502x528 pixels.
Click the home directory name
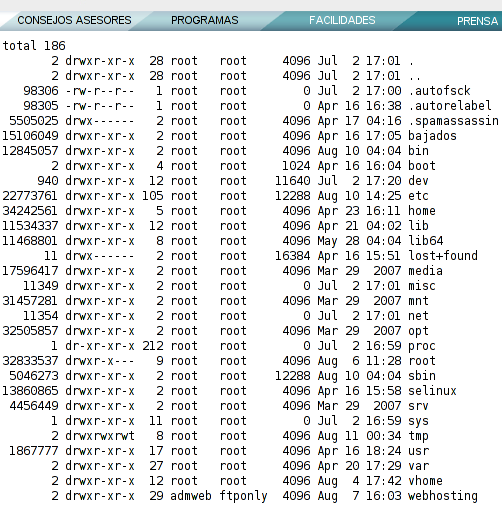tap(422, 210)
